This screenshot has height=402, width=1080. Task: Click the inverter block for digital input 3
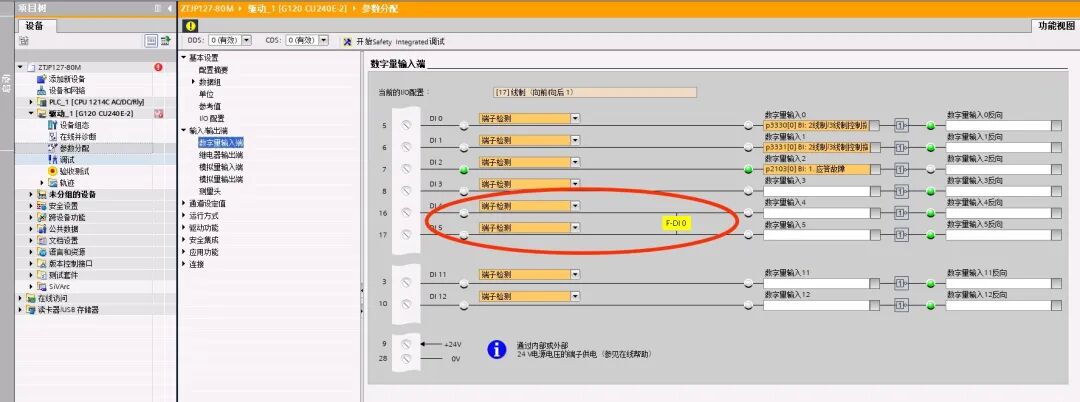[901, 191]
